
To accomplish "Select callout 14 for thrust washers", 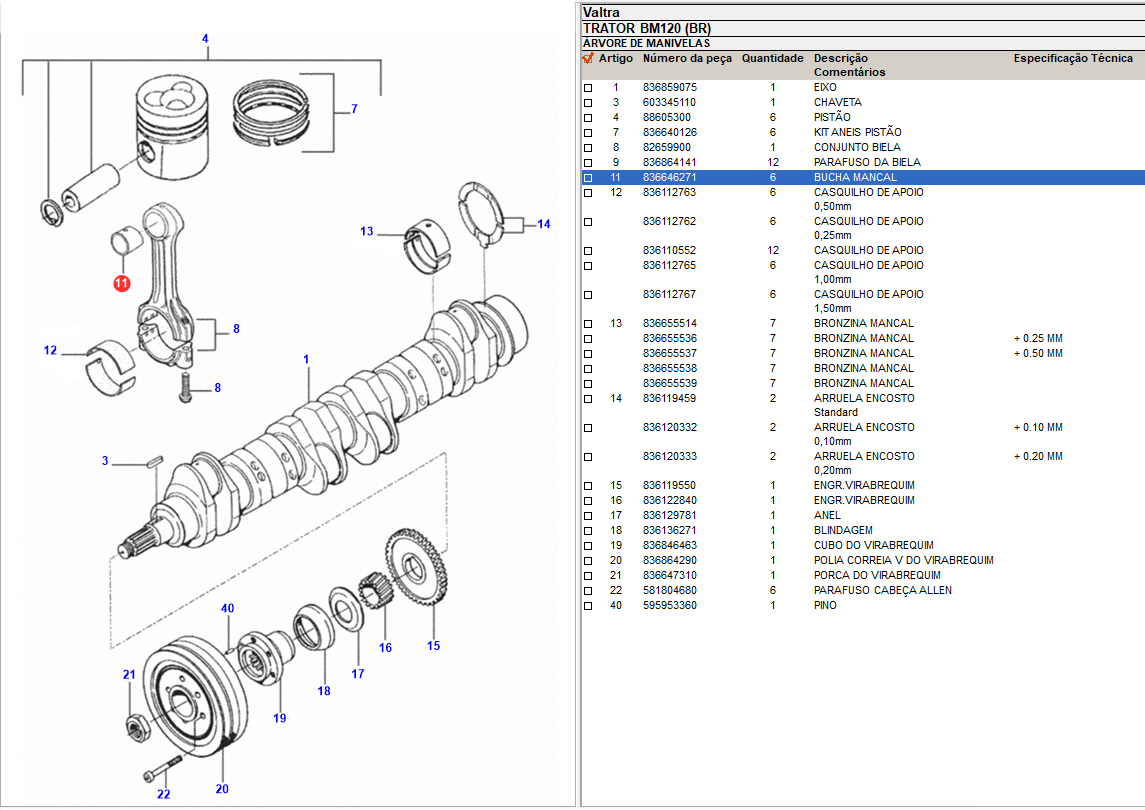I will [x=543, y=224].
